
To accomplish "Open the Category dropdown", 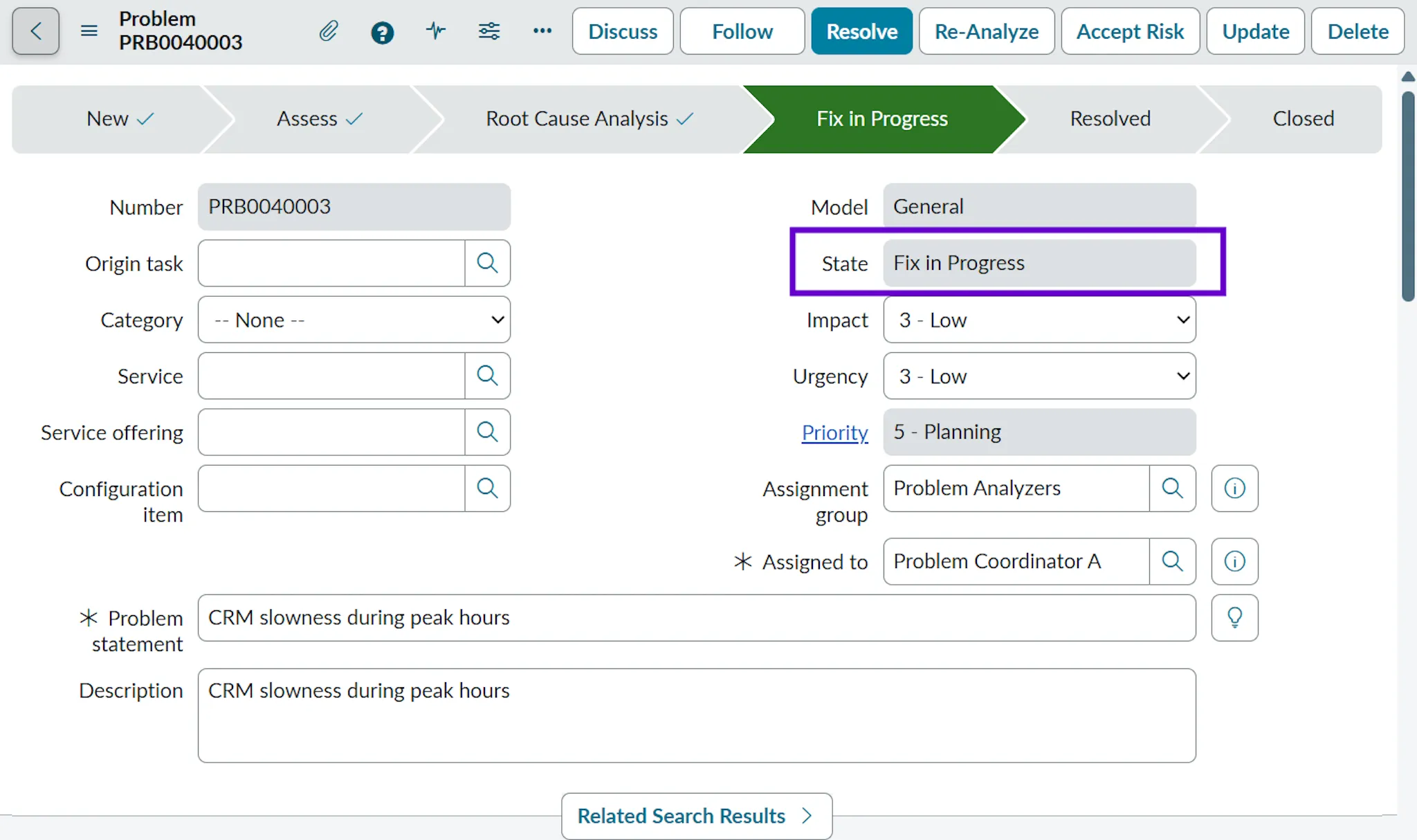I will tap(354, 320).
